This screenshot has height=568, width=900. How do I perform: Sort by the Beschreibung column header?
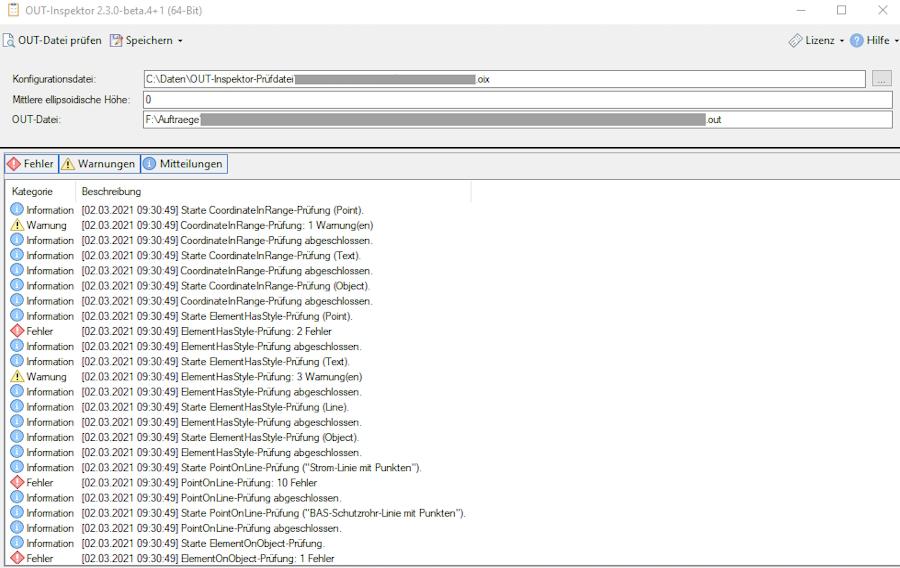pos(111,191)
